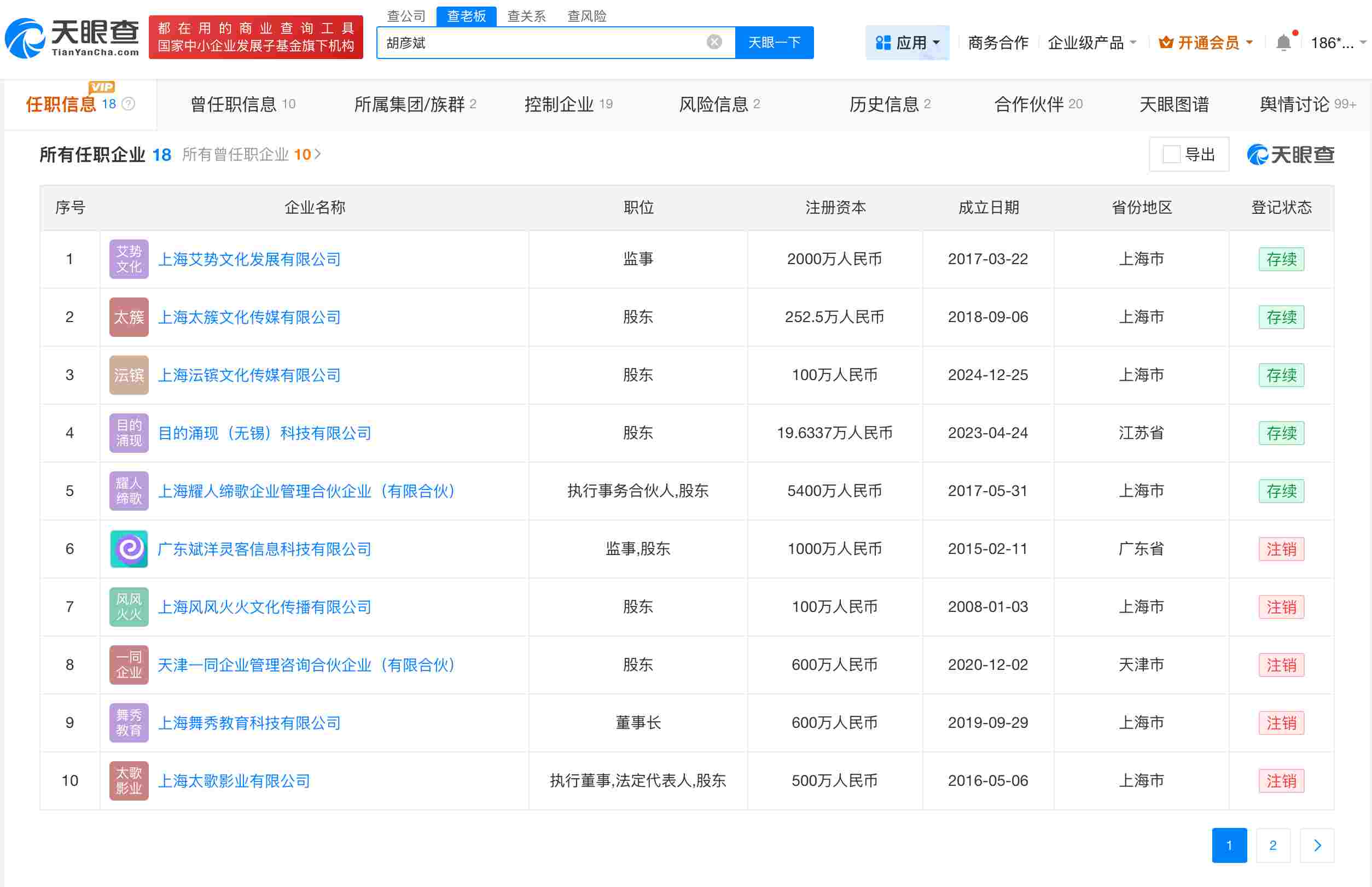Click the next page arrow
The height and width of the screenshot is (887, 1372).
coord(1317,845)
